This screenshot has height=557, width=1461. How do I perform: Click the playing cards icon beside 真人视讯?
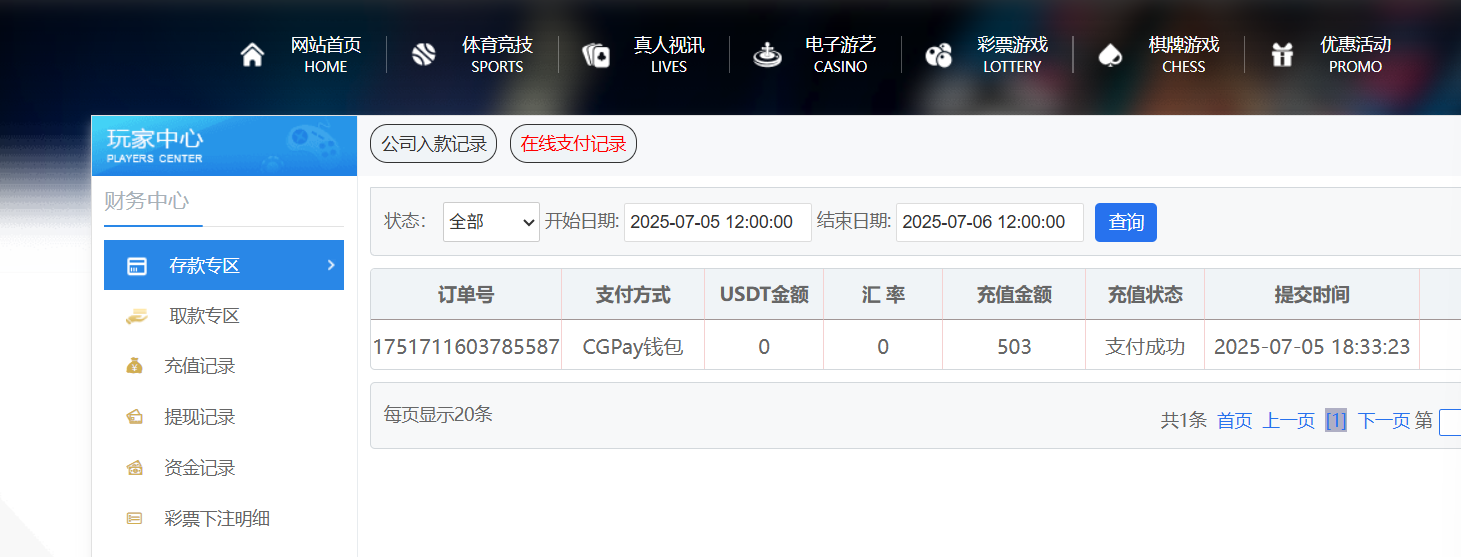point(596,55)
